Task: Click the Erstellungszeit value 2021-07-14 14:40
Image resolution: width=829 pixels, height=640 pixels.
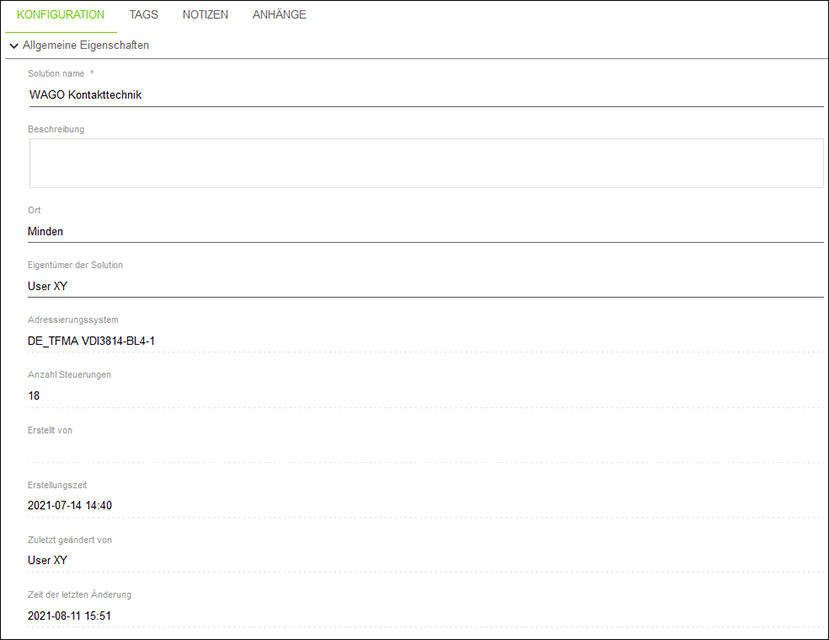Action: click(70, 506)
